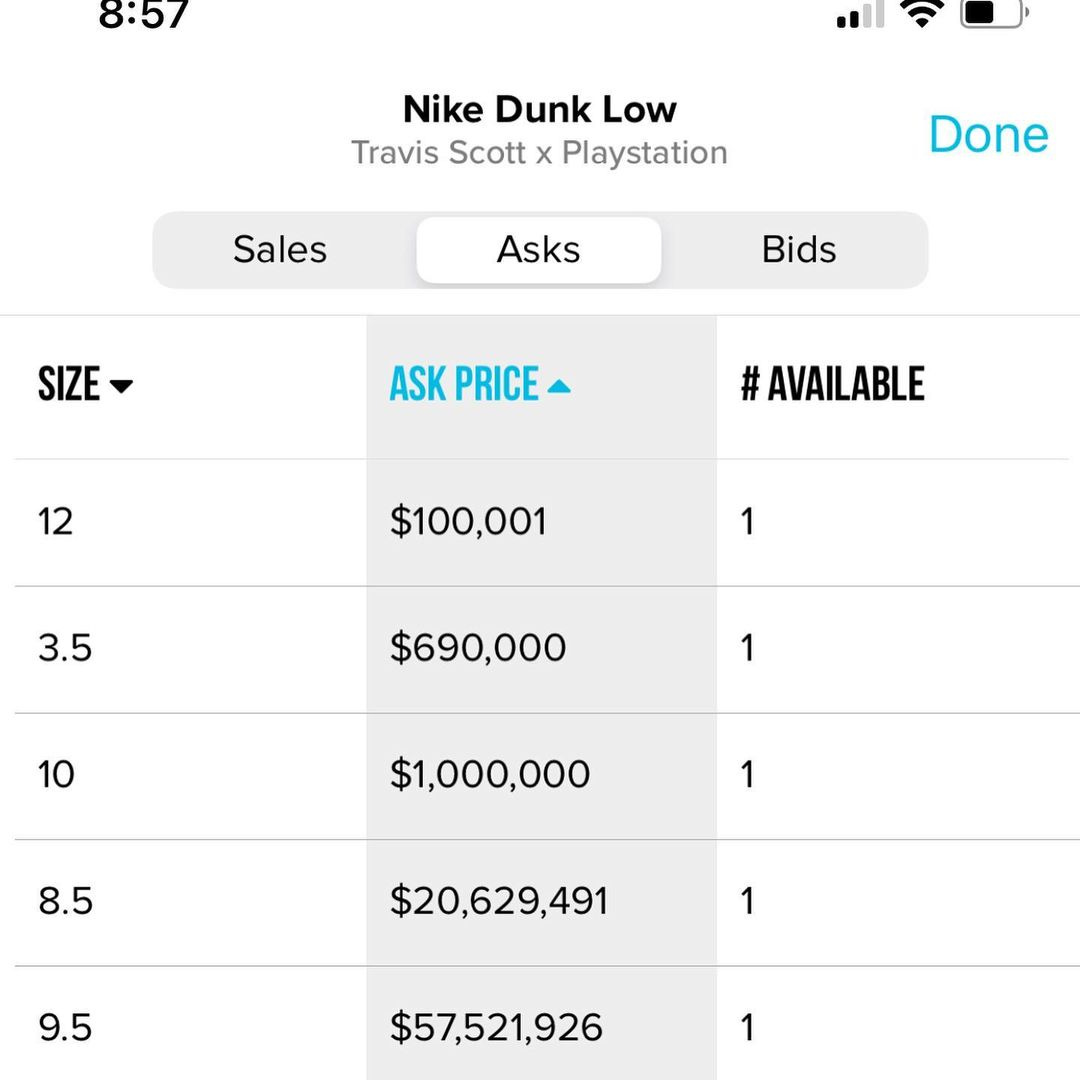This screenshot has height=1080, width=1080.
Task: Tap the battery status icon
Action: click(994, 12)
